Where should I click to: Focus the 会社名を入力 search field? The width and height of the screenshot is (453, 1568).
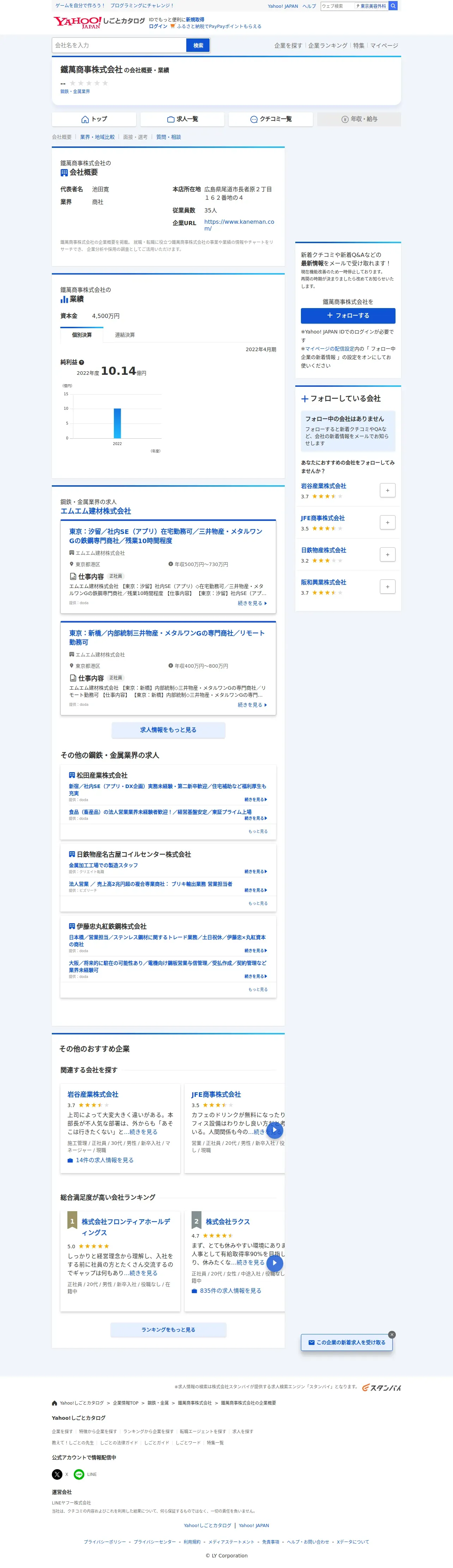tap(119, 46)
